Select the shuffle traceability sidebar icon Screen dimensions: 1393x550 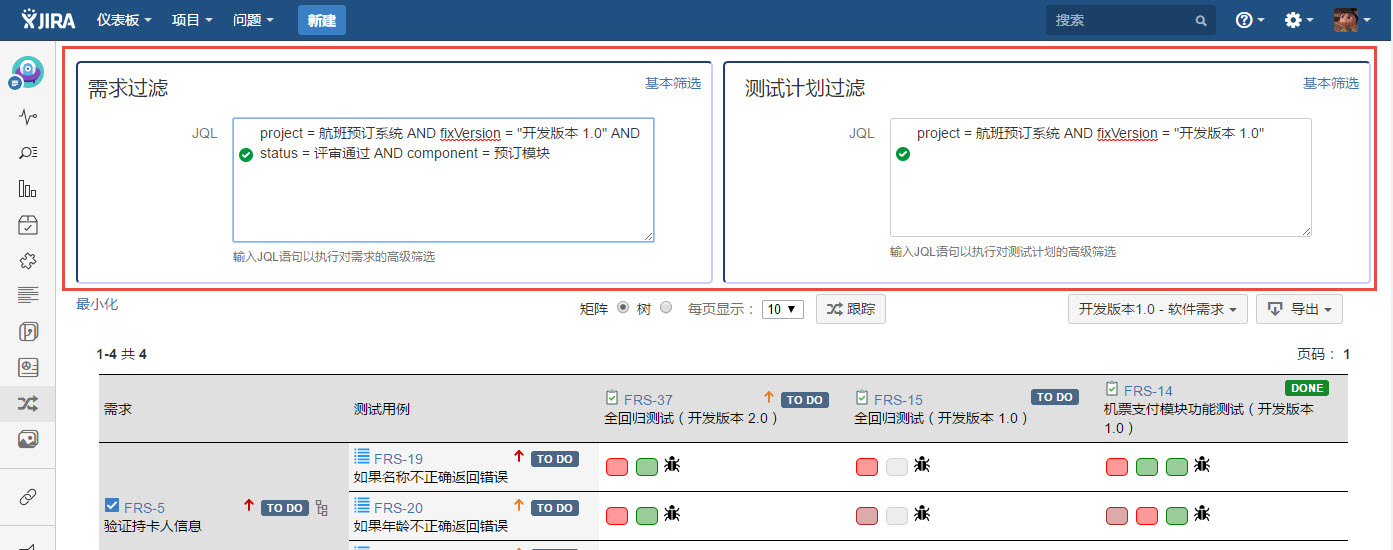(28, 403)
